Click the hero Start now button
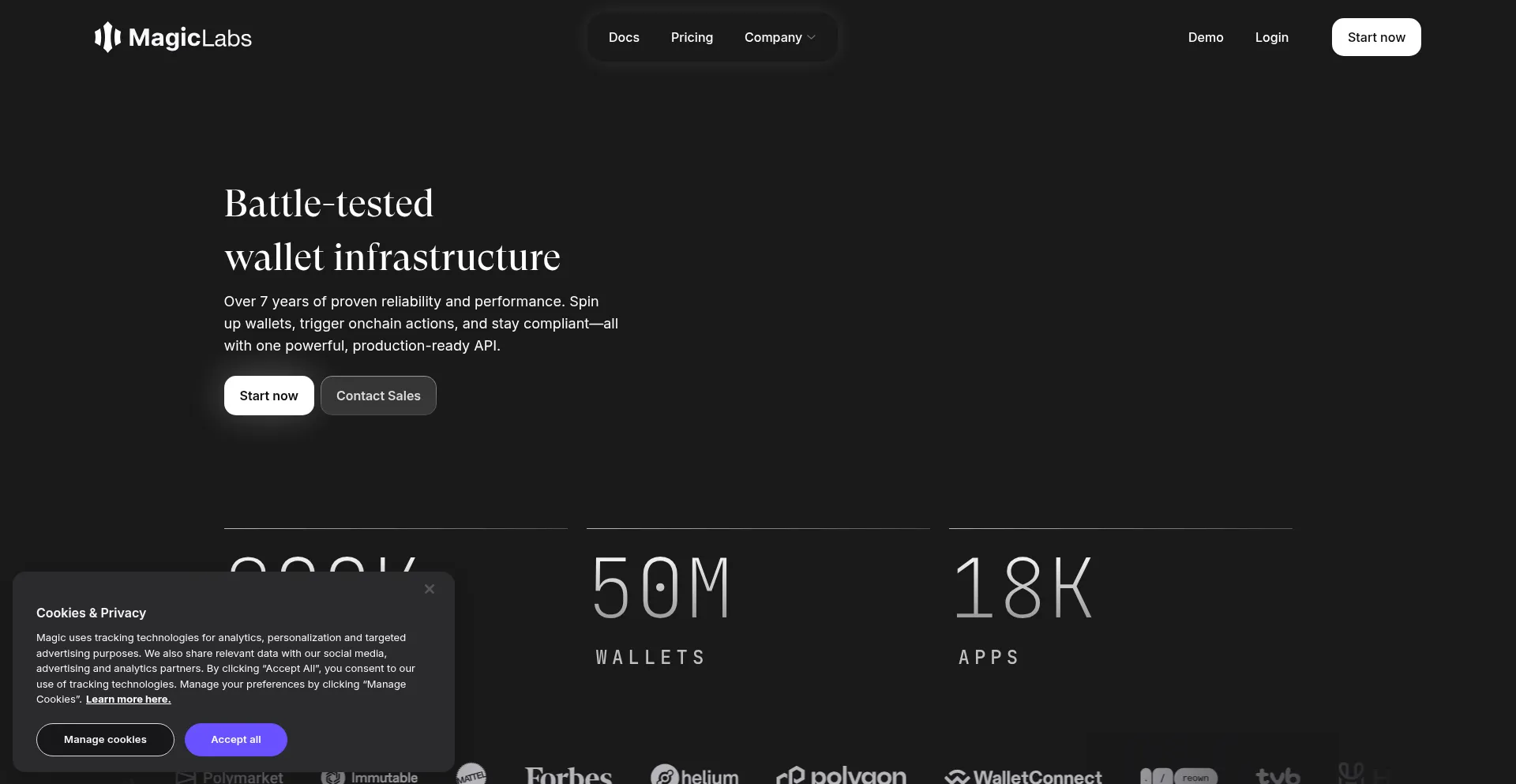1516x784 pixels. (x=268, y=396)
